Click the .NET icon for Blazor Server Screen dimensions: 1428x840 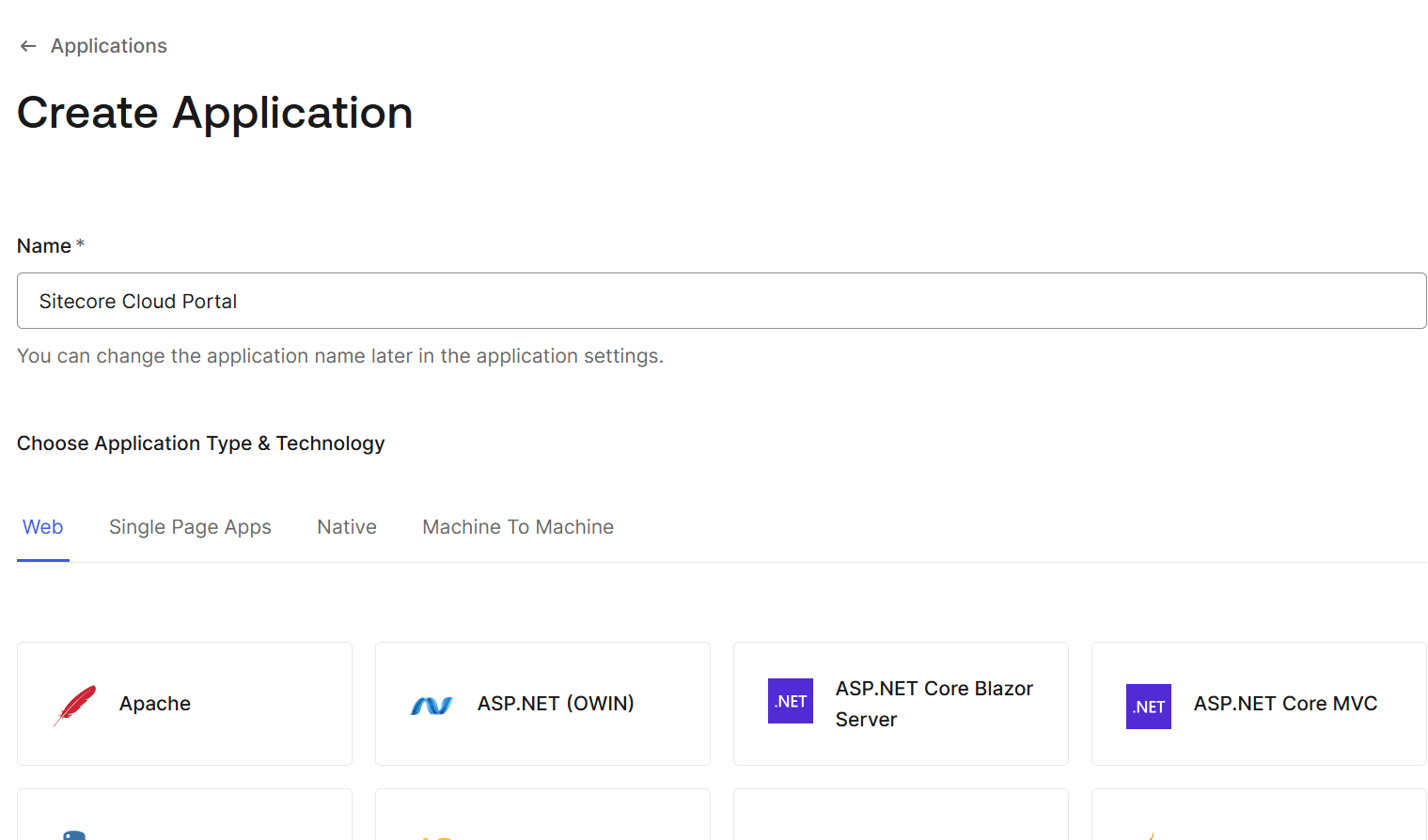pyautogui.click(x=791, y=701)
